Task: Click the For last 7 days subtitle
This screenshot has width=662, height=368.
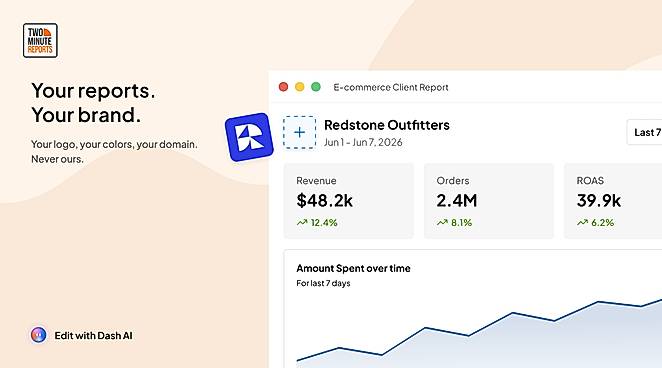Action: pos(323,283)
